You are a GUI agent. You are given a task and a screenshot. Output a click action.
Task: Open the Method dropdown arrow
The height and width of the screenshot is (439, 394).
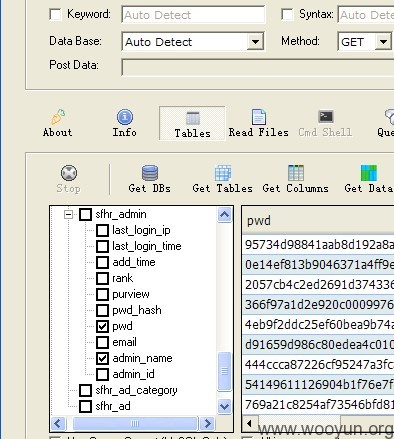[383, 42]
